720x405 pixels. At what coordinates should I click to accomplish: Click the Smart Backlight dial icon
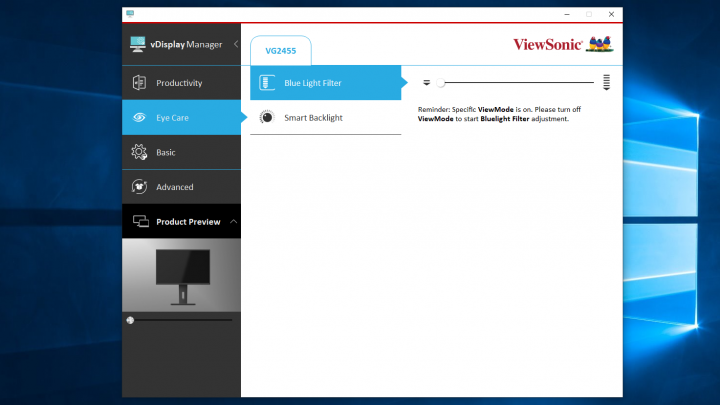coord(267,118)
